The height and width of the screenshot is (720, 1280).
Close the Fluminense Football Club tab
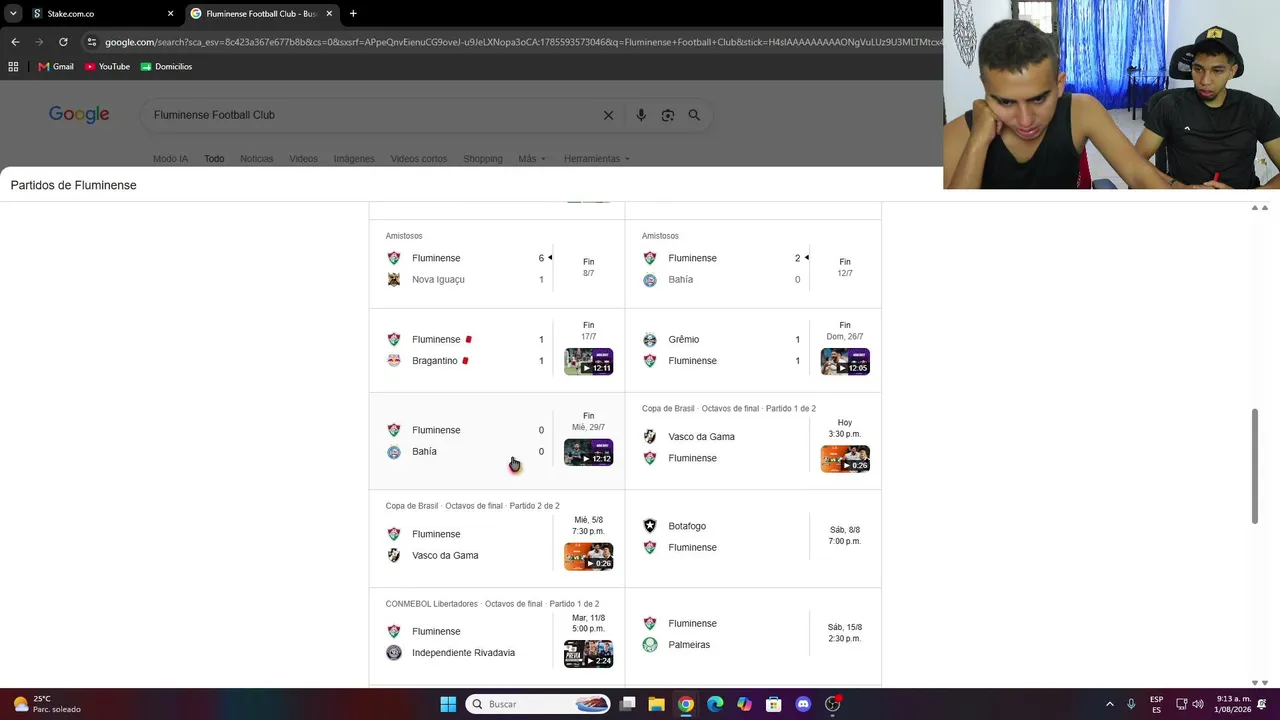329,14
